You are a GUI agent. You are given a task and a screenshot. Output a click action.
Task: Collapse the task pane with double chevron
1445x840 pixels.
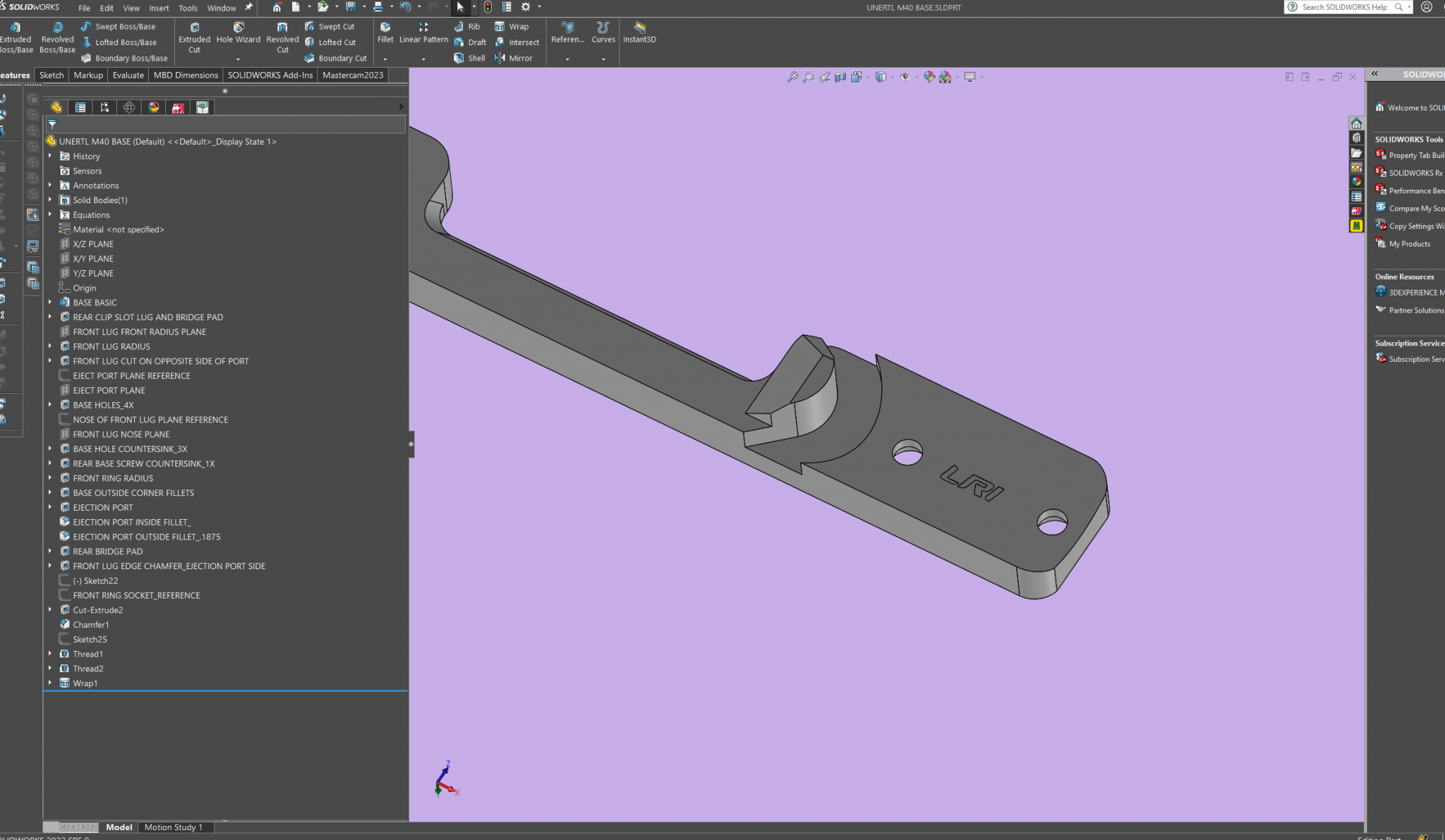pyautogui.click(x=1374, y=73)
